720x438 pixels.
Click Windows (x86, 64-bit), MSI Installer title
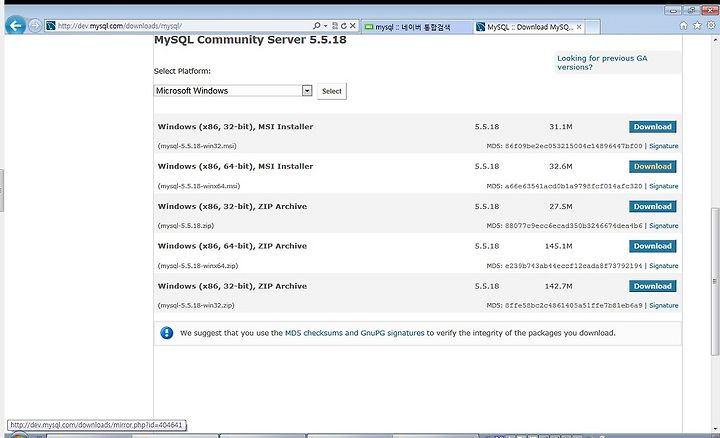[x=236, y=167]
